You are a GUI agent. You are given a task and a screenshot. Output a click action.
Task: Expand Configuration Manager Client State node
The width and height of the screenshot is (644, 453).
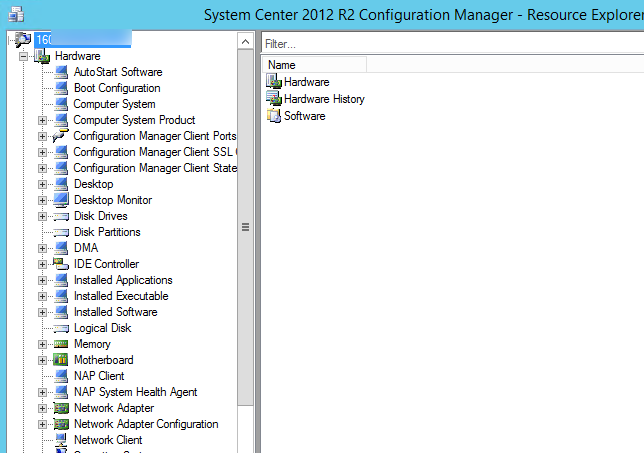tap(42, 168)
